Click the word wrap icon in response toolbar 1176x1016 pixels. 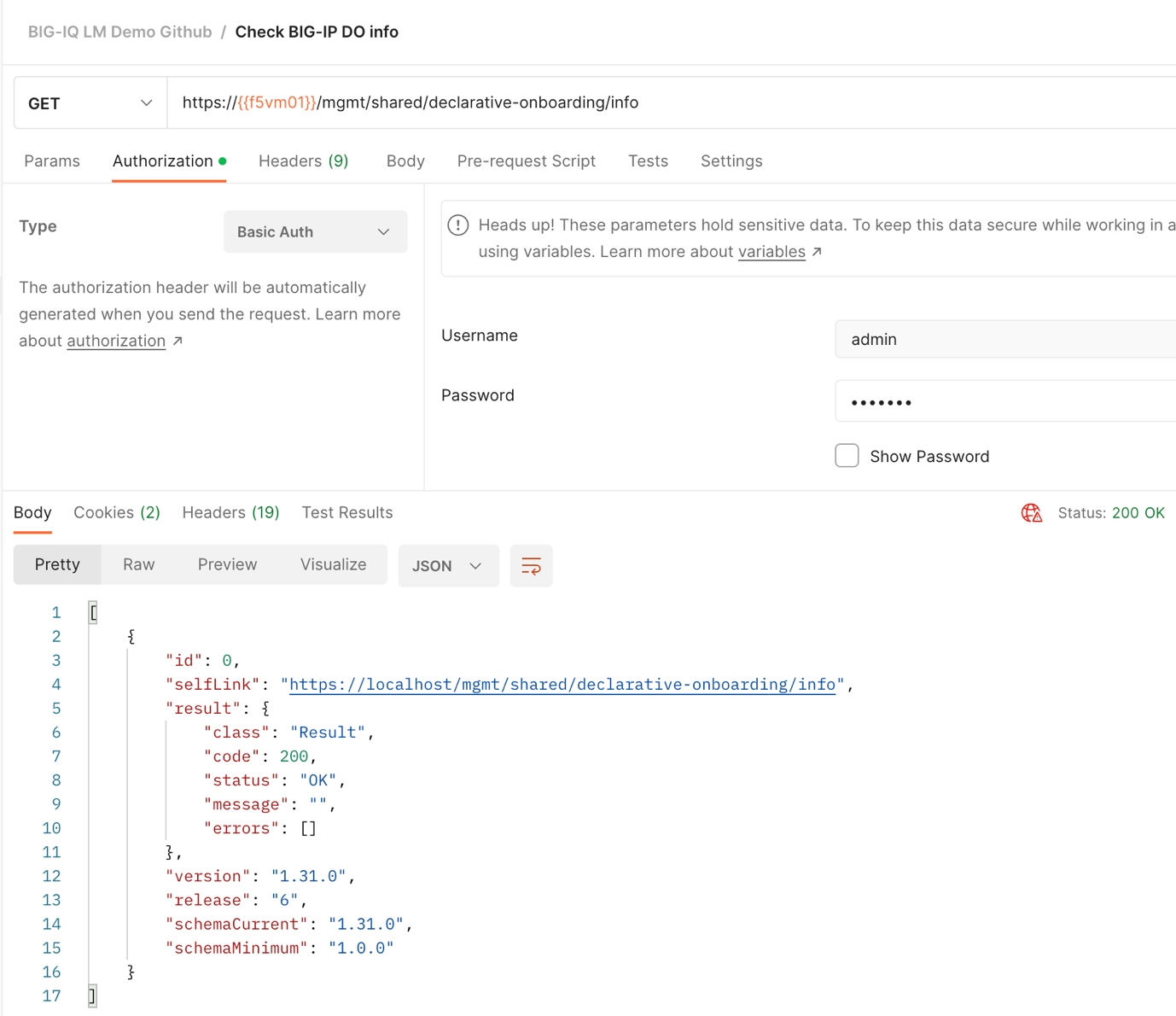point(531,566)
